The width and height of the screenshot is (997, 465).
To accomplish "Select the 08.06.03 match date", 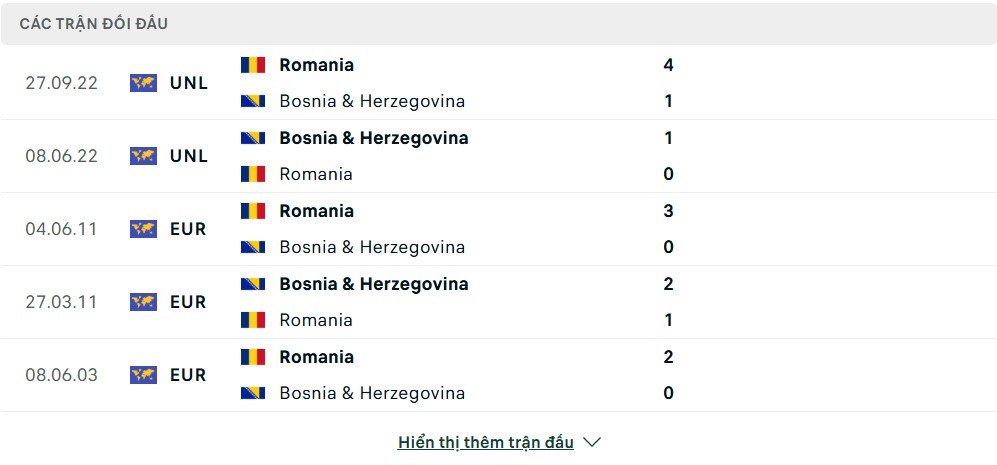I will (x=62, y=375).
